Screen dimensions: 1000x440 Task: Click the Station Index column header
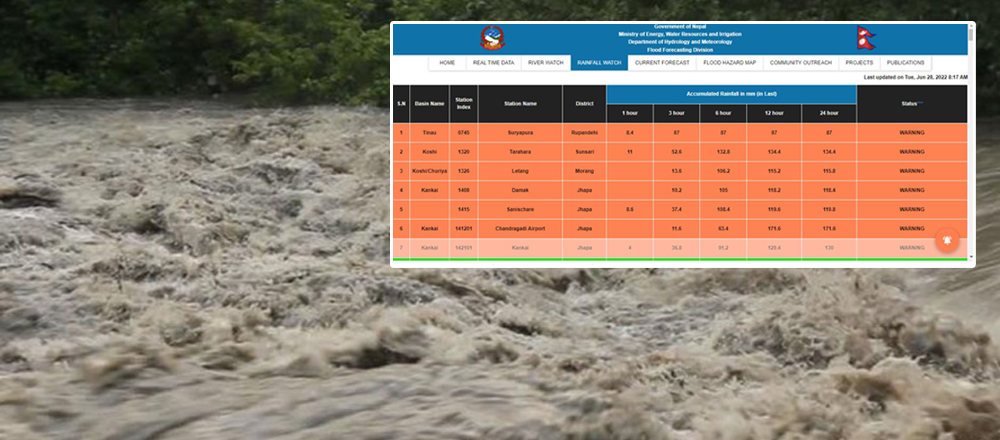[x=464, y=104]
